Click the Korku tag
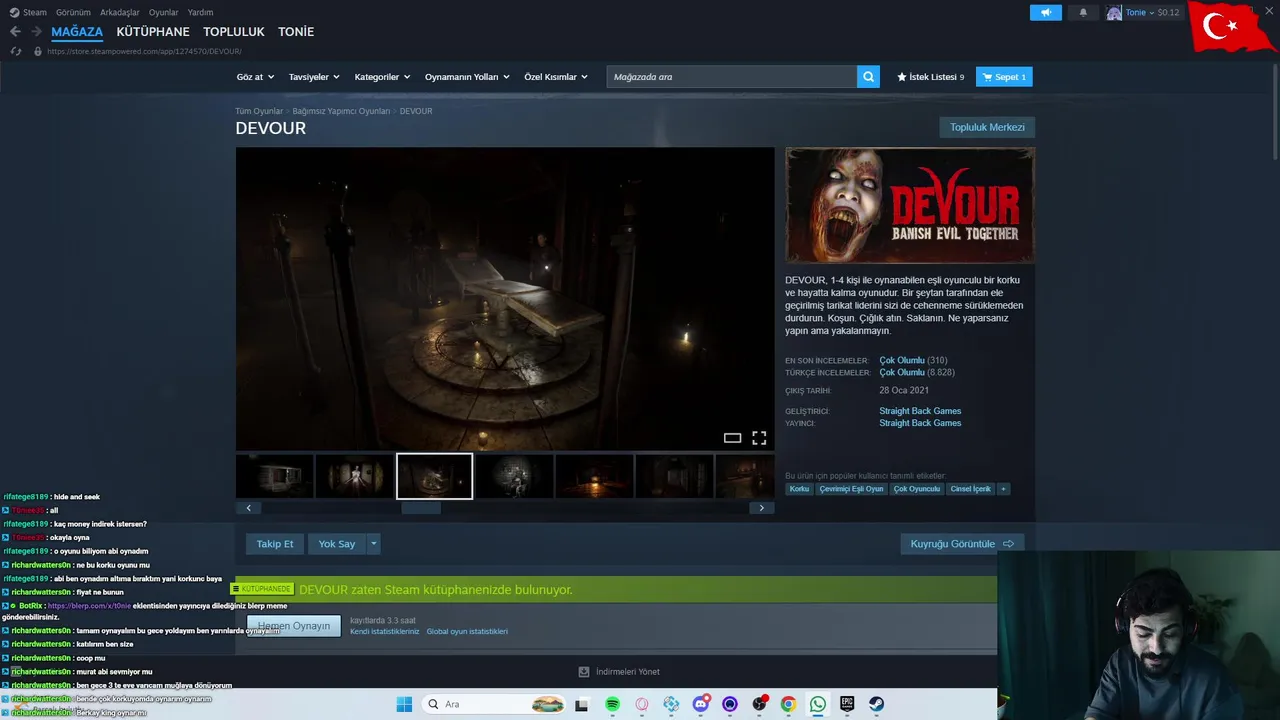The width and height of the screenshot is (1280, 720). [x=799, y=489]
